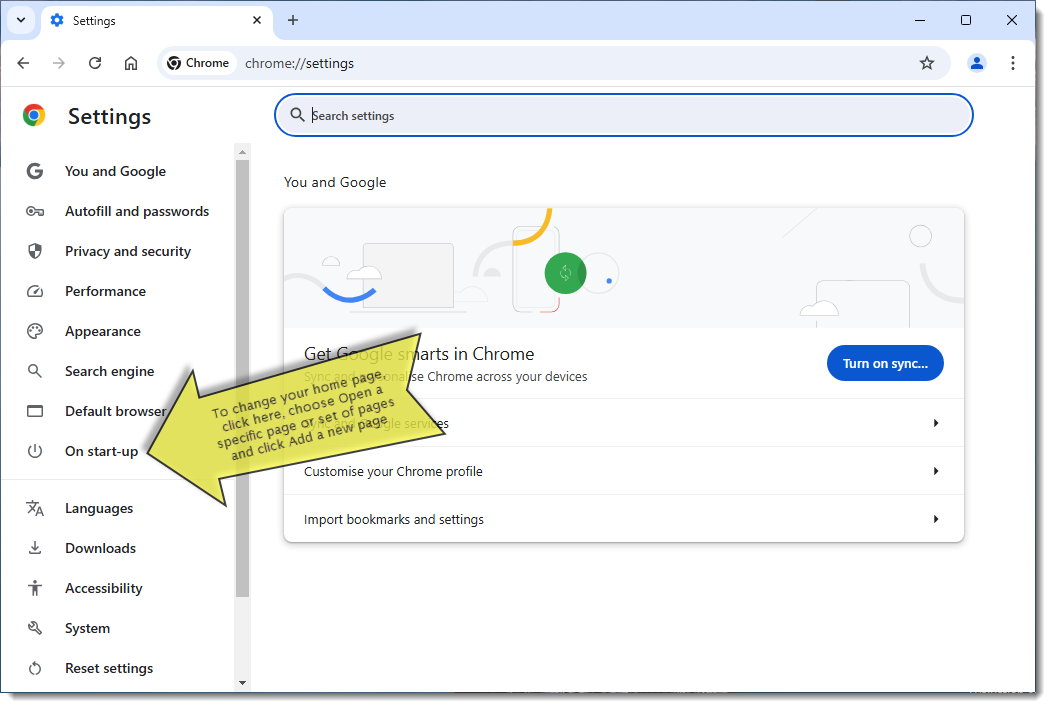The width and height of the screenshot is (1051, 708).
Task: Open the Reset settings section
Action: [x=108, y=668]
